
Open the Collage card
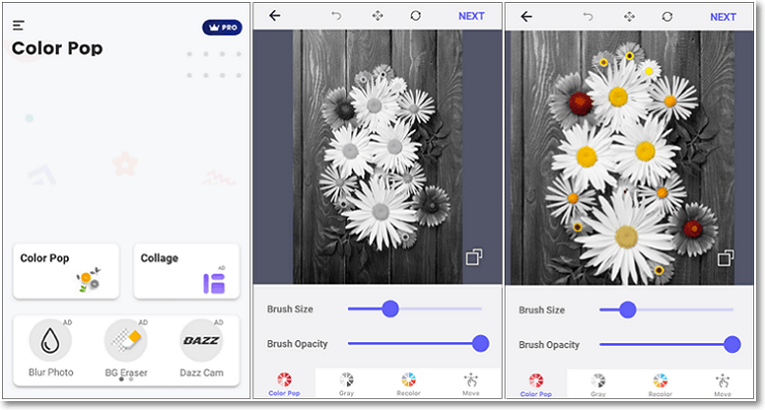186,271
